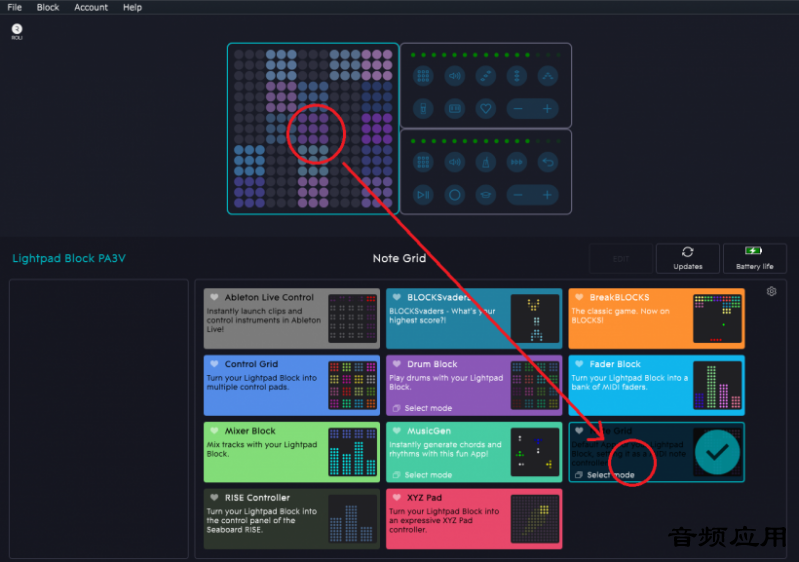Screen dimensions: 799x562
Task: Open the gear settings icon beside the app grid
Action: (x=771, y=291)
